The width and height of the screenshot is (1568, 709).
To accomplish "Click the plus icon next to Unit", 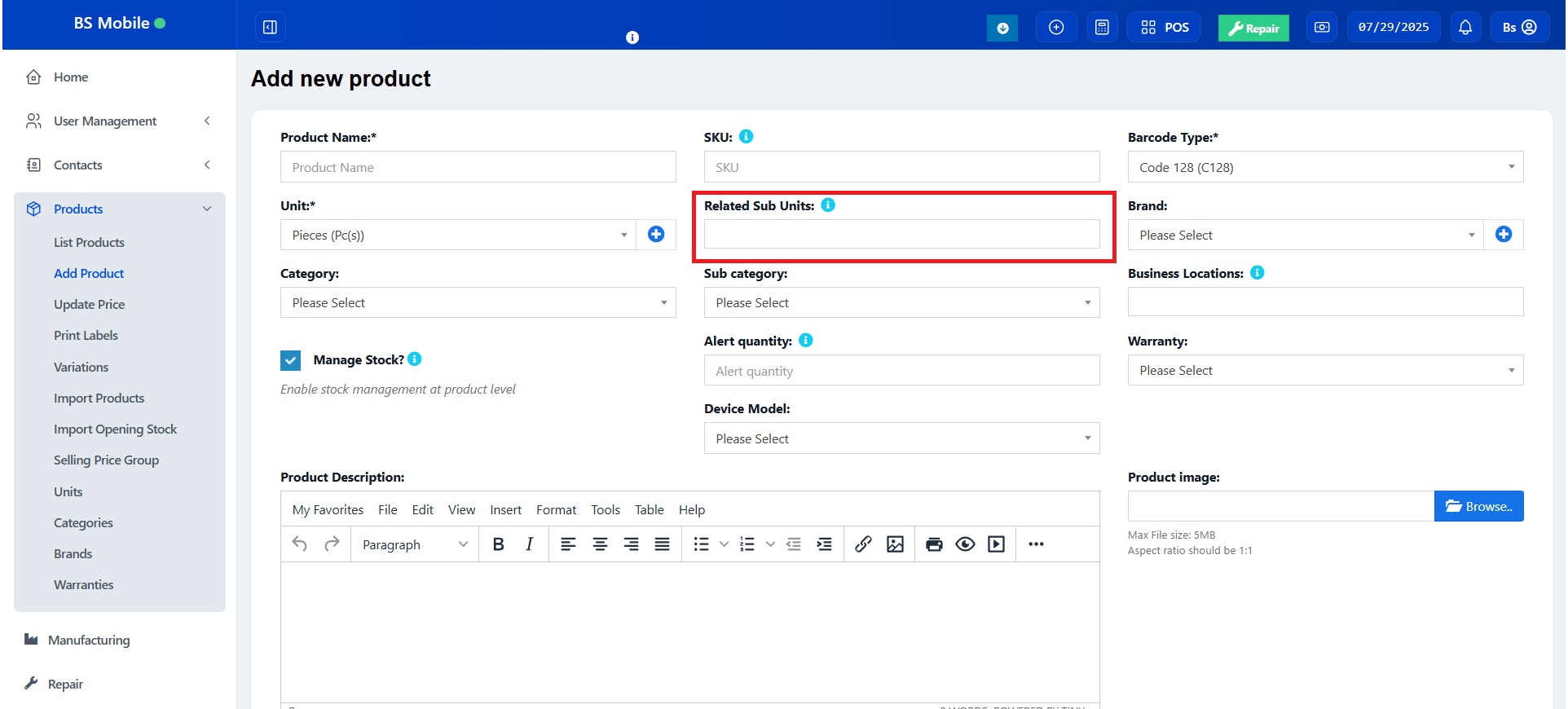I will (655, 235).
